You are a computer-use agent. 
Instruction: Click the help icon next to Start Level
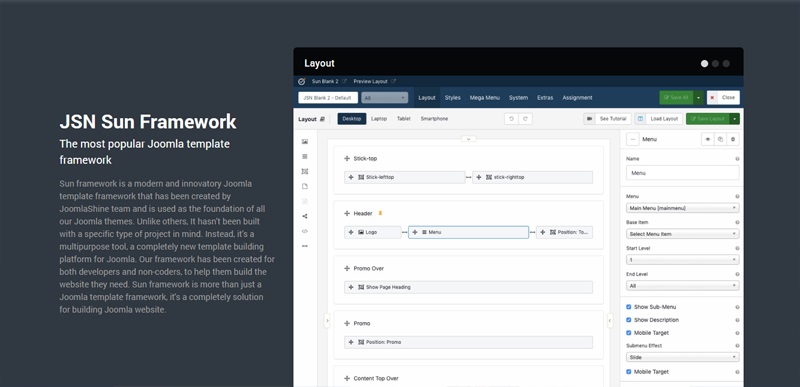pyautogui.click(x=737, y=248)
